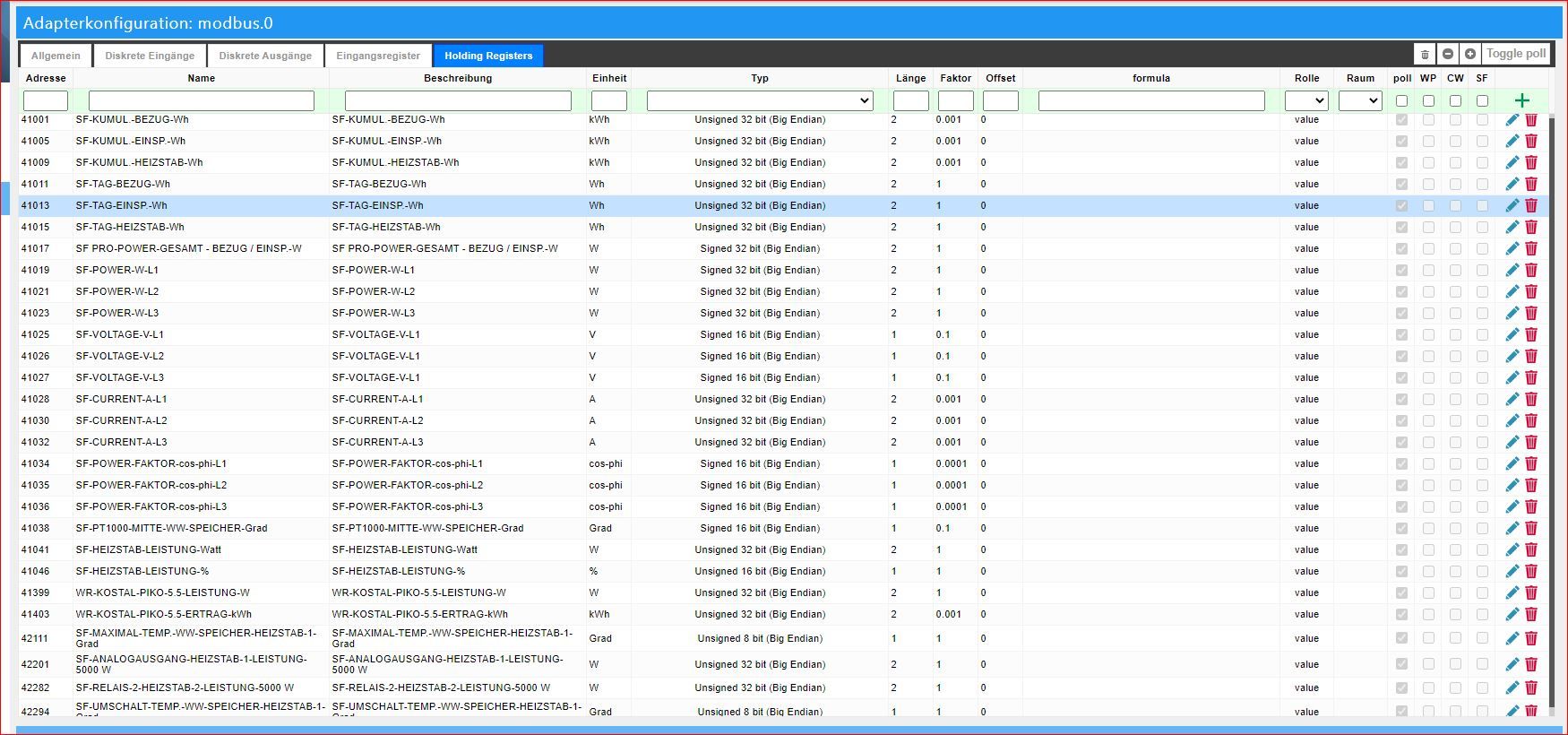The image size is (1568, 735).
Task: Delete row 41021 SF-POWER-W-L2
Action: [x=1531, y=291]
